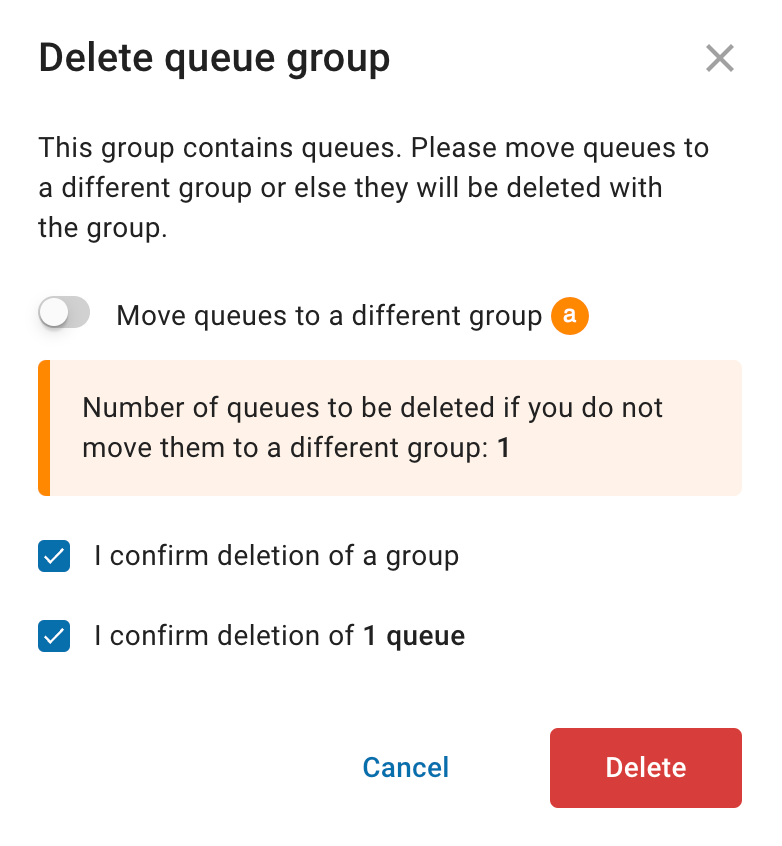Click the bold '1 queue' label text
The image size is (782, 846).
pyautogui.click(x=414, y=636)
